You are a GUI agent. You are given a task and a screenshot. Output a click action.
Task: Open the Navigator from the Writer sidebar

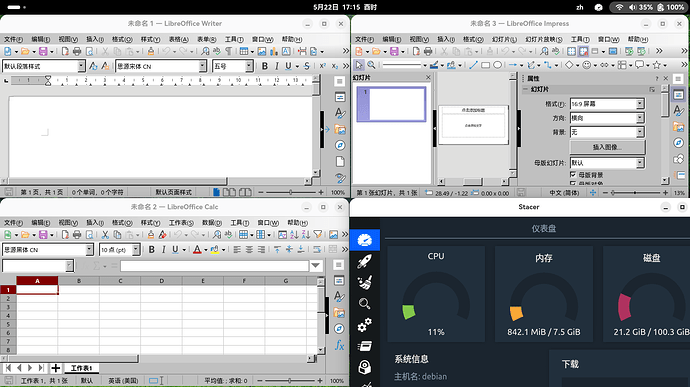(x=340, y=145)
